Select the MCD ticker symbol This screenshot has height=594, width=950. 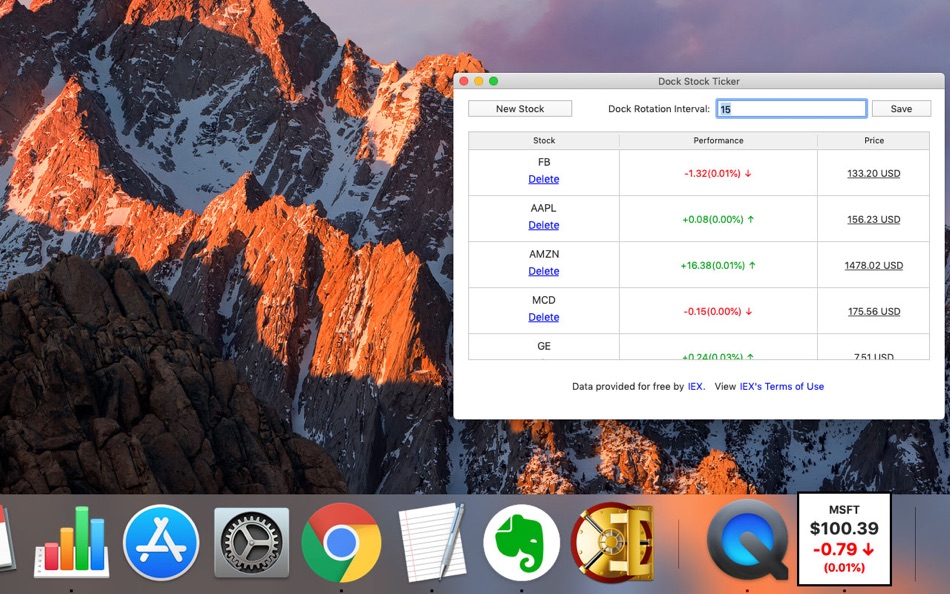[x=543, y=300]
